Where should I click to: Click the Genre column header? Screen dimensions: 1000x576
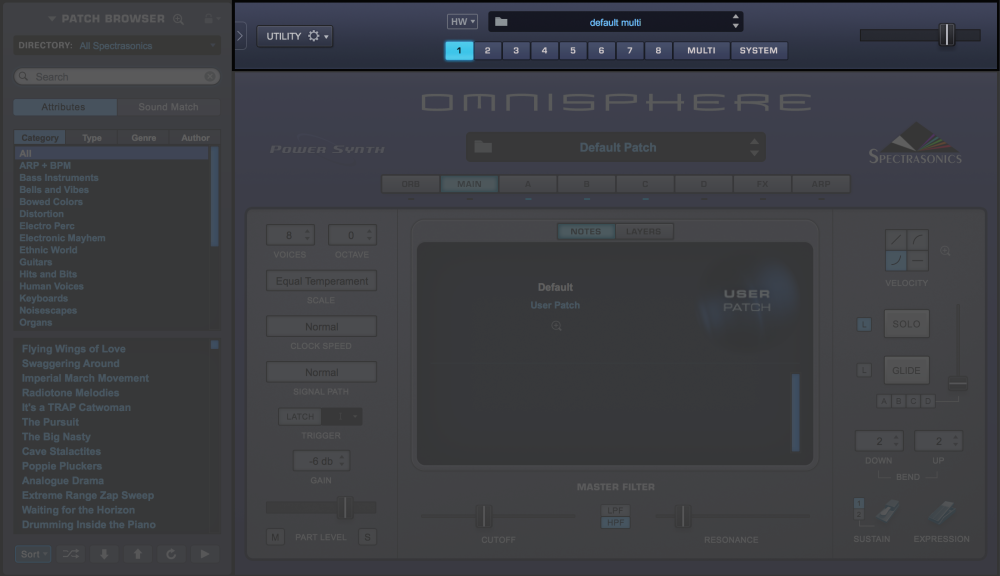[x=143, y=138]
